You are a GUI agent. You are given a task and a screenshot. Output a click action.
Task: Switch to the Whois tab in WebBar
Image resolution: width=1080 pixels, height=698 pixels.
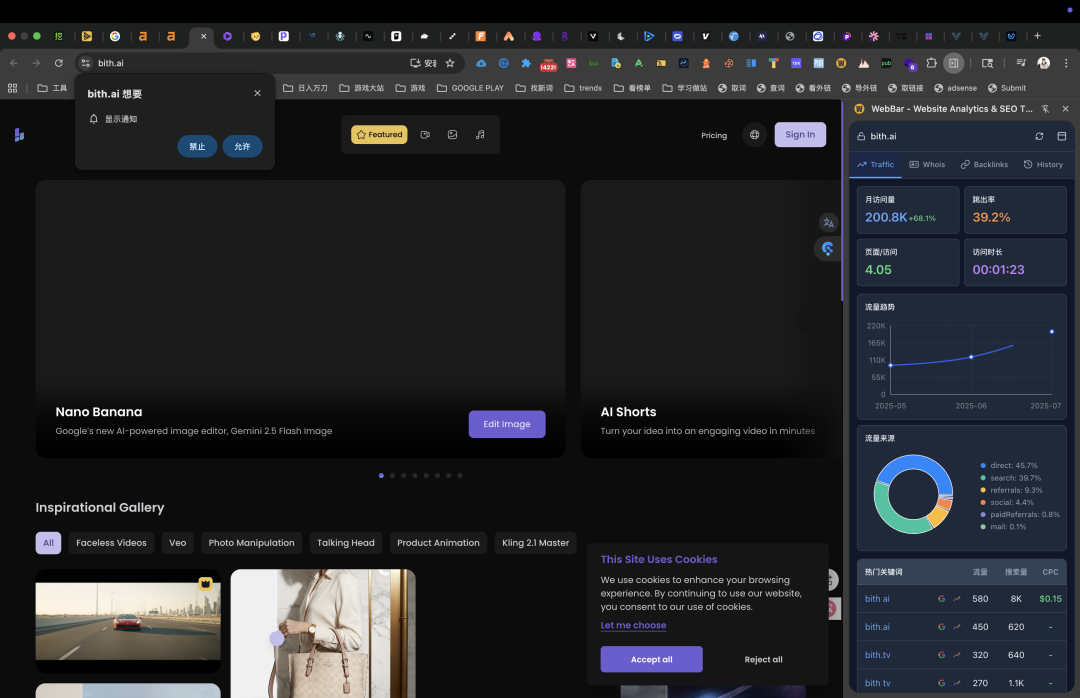click(927, 165)
